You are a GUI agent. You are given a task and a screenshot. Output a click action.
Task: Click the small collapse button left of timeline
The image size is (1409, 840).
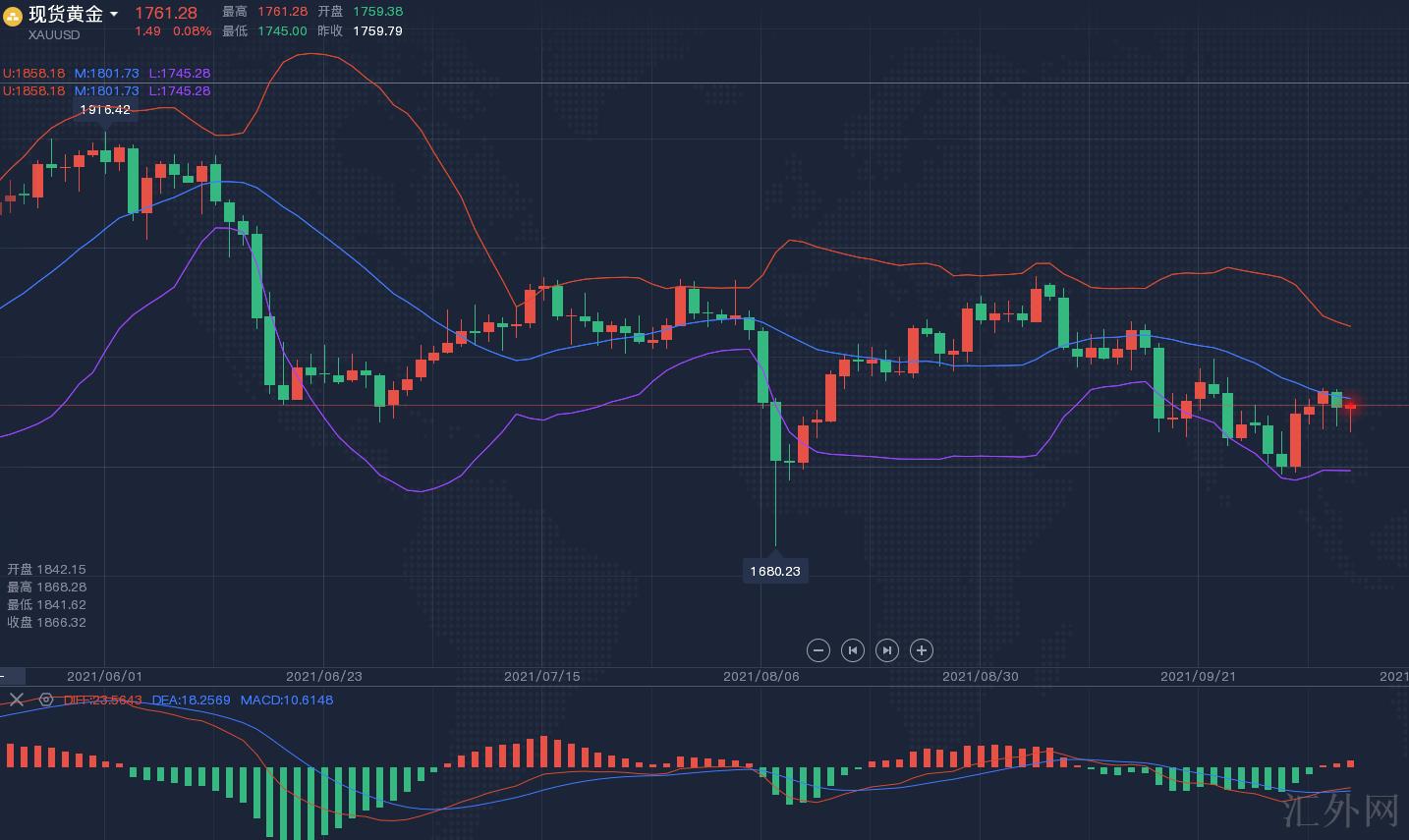(x=12, y=676)
